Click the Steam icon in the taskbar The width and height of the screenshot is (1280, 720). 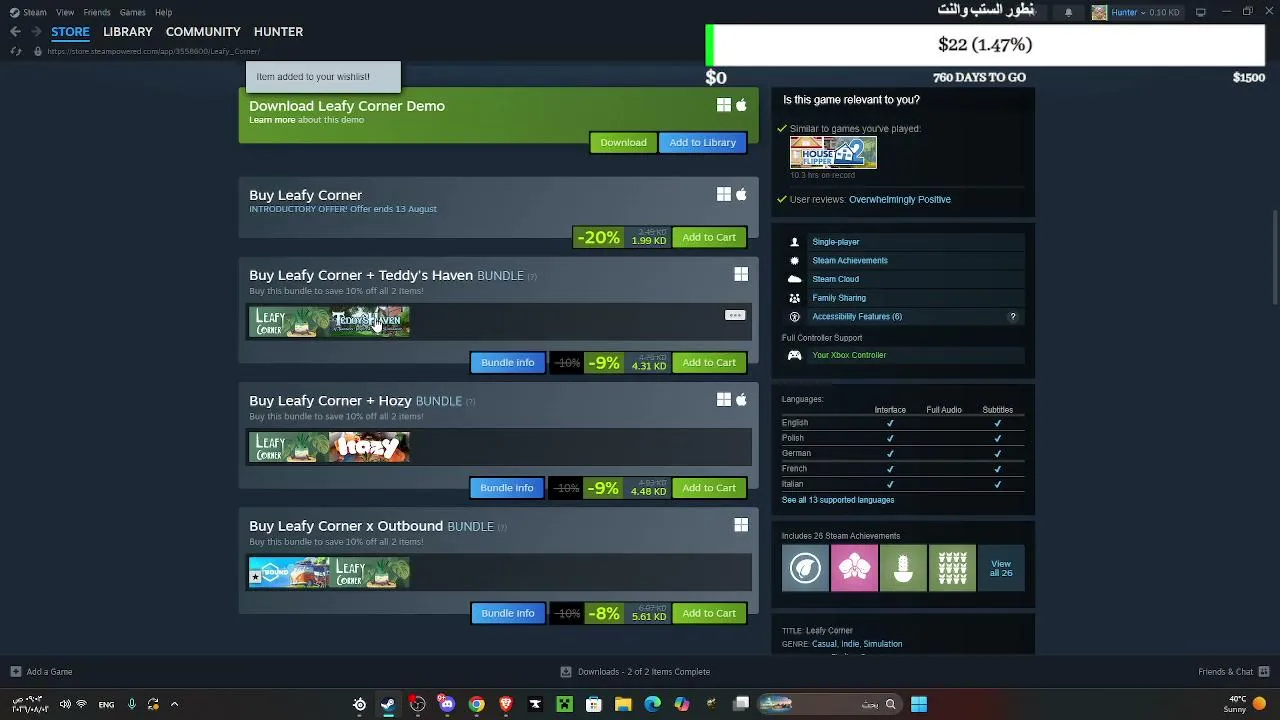click(388, 704)
